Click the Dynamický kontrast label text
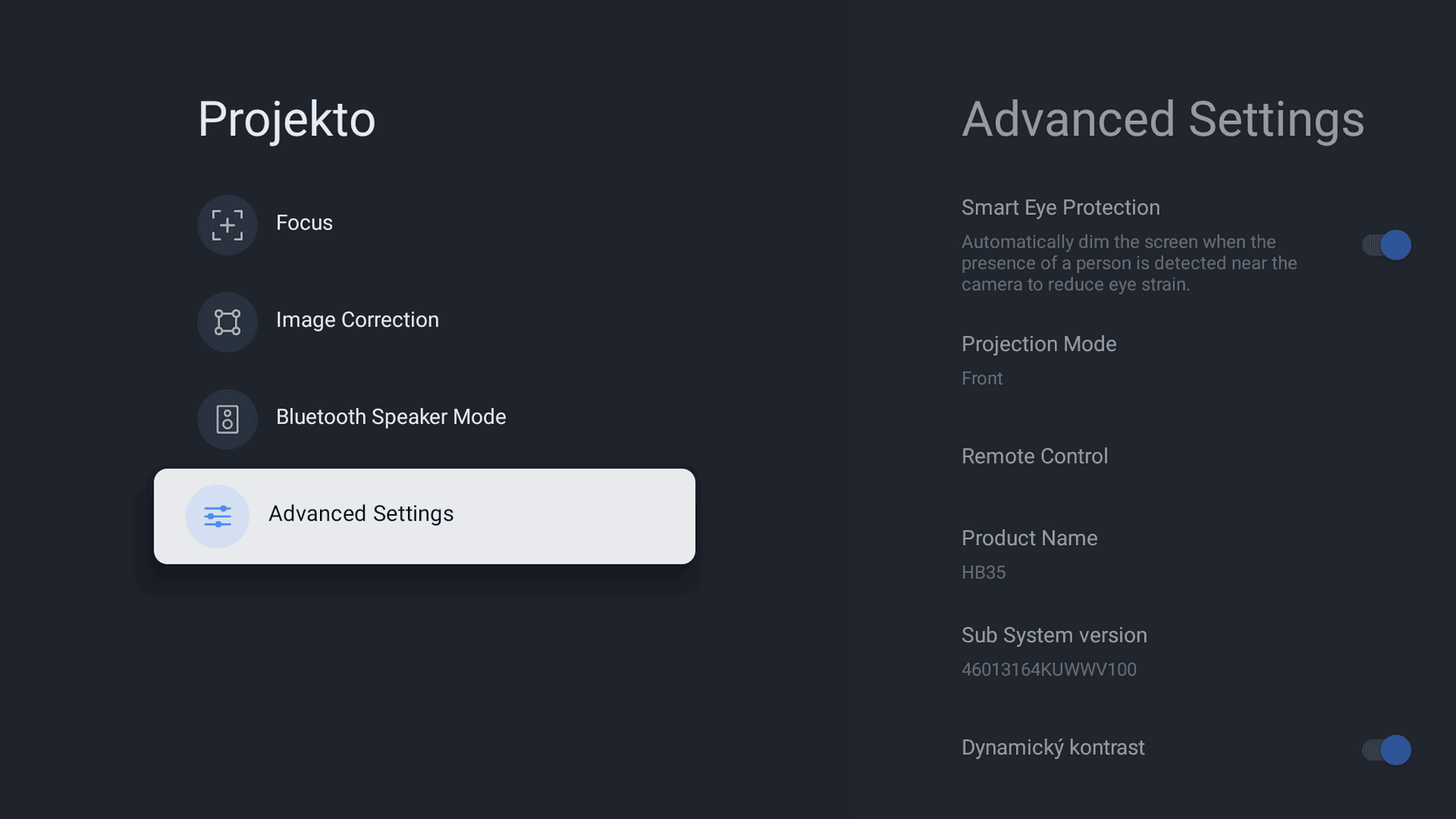The width and height of the screenshot is (1456, 819). pos(1052,748)
